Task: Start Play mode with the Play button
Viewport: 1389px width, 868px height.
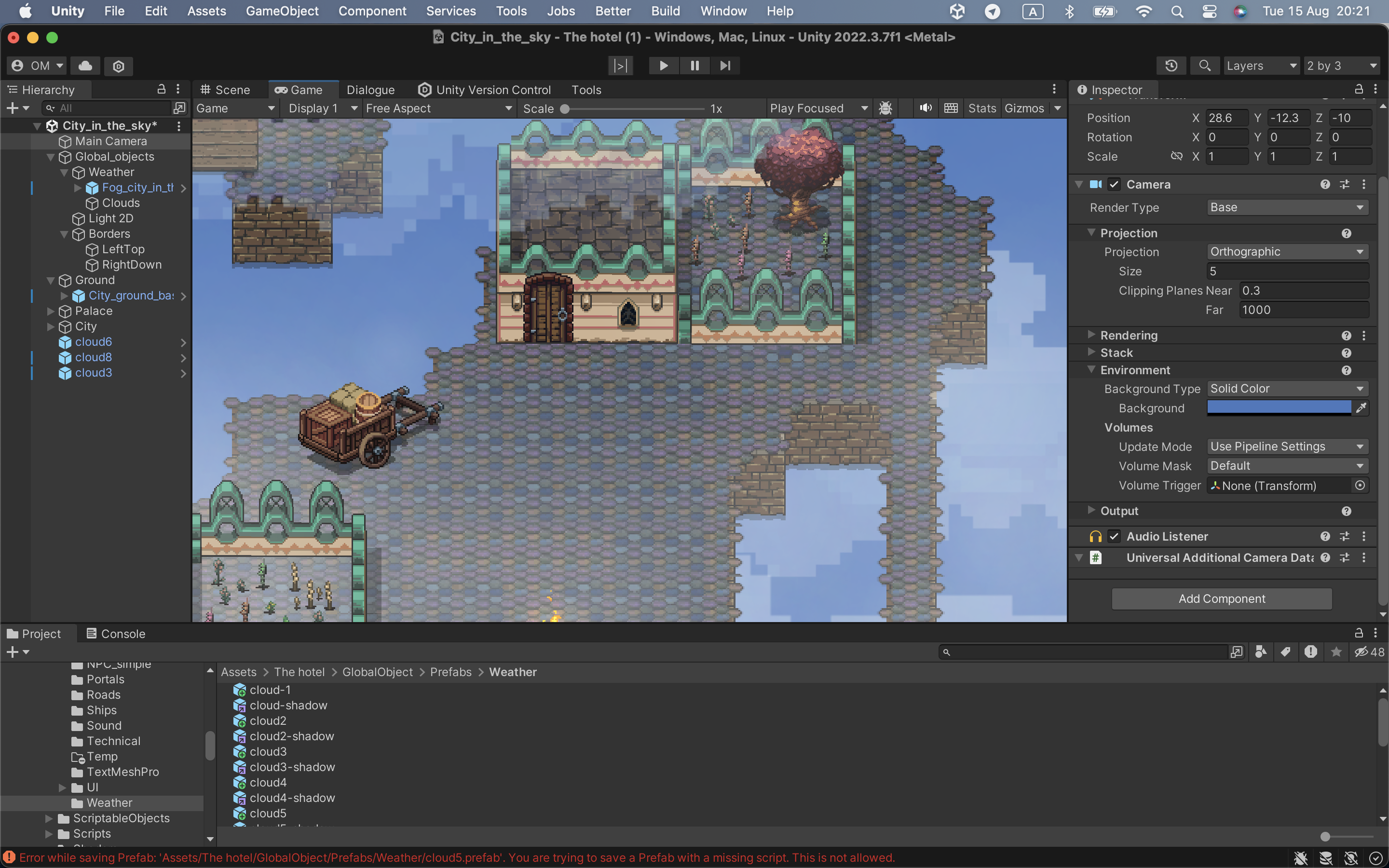Action: click(x=664, y=66)
